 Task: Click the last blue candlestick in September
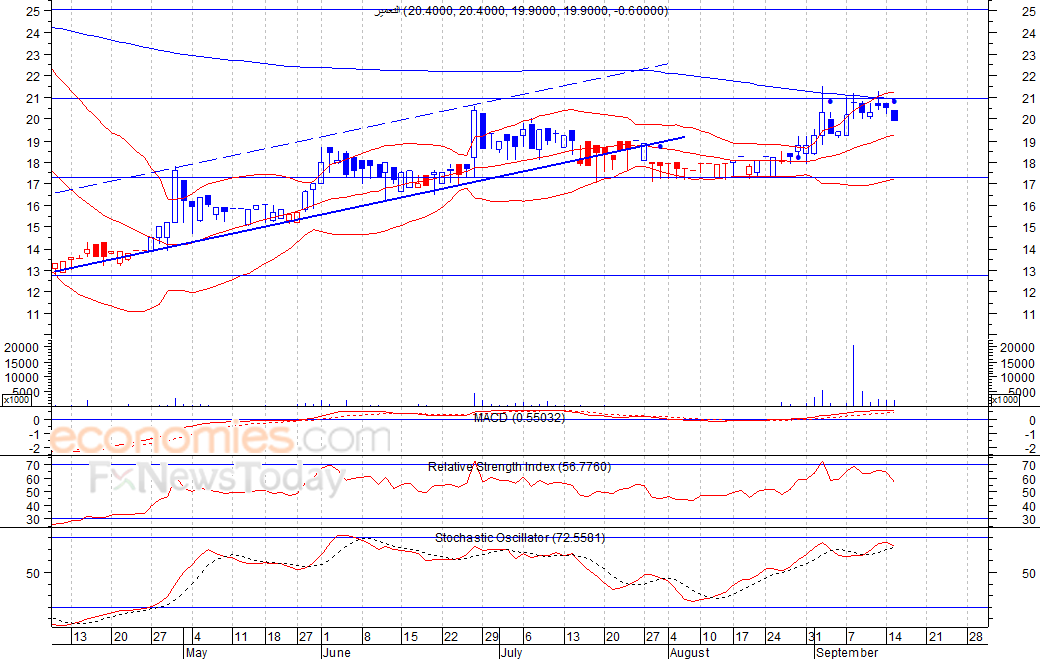point(894,116)
